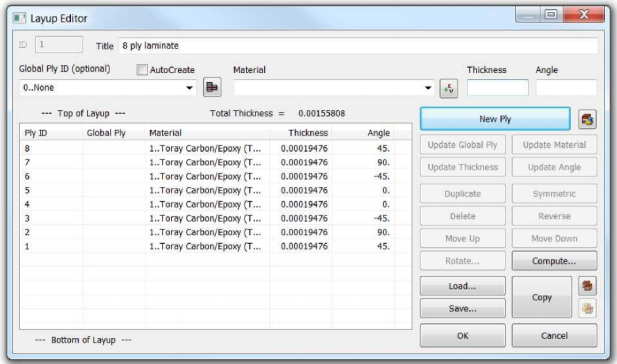
Task: Click the Angle input field
Action: pyautogui.click(x=566, y=88)
